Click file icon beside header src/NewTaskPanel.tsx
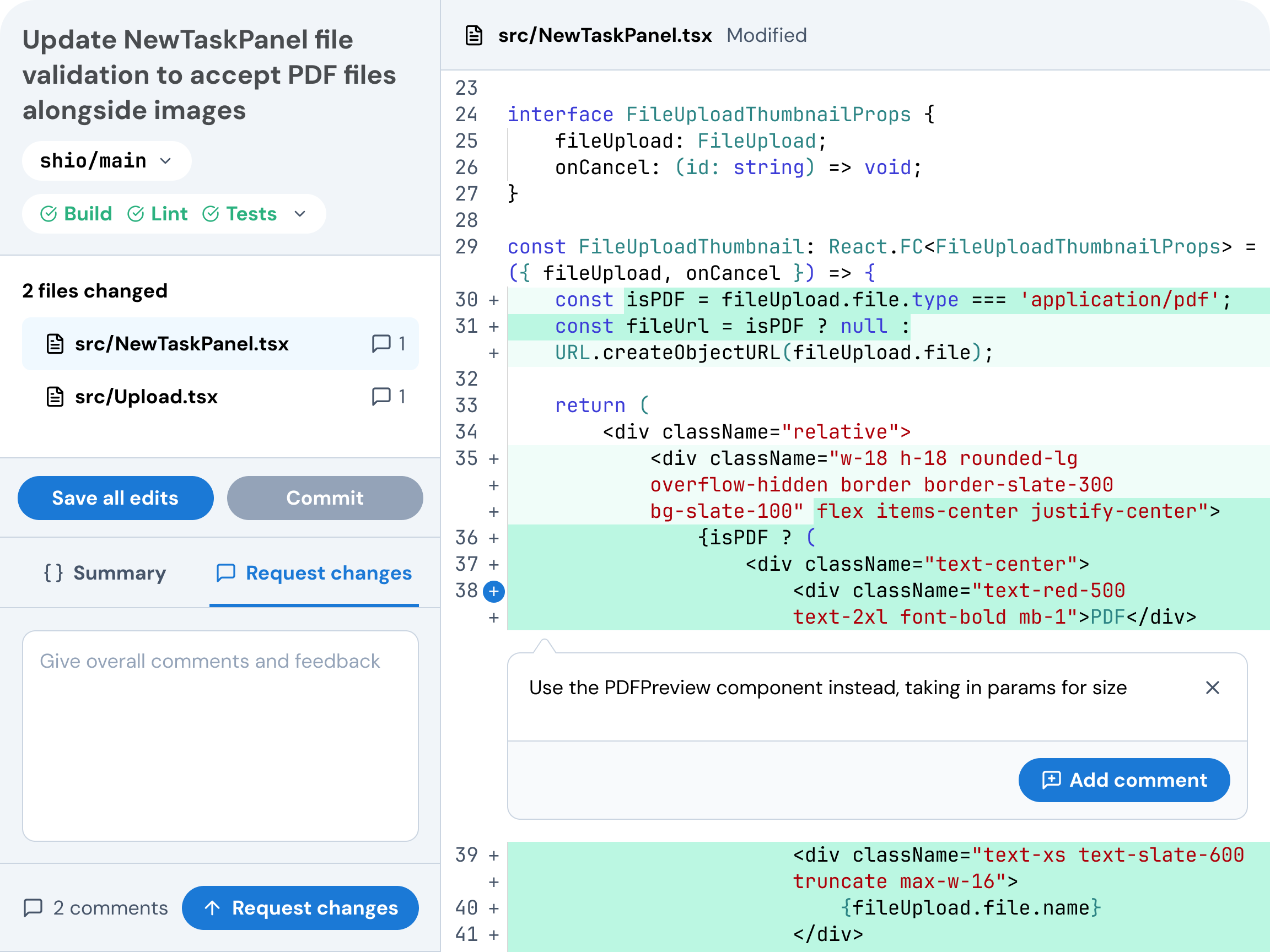1270x952 pixels. click(473, 36)
